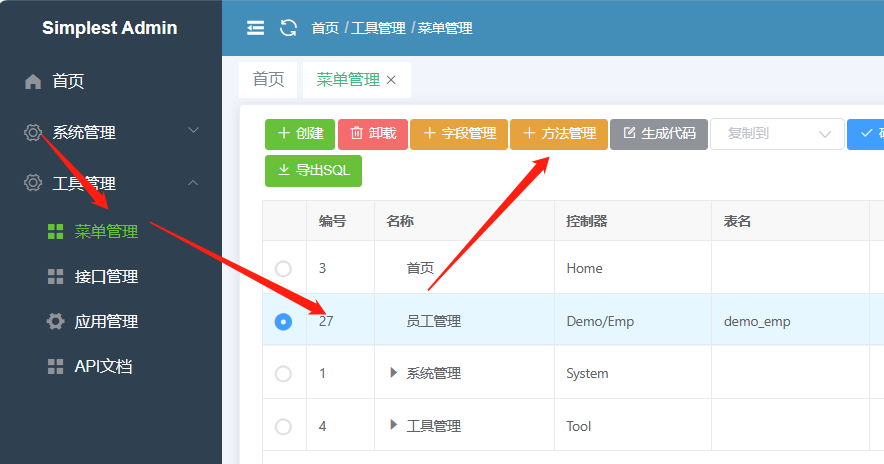Viewport: 884px width, 464px height.
Task: Click the 导出SQL button
Action: click(x=313, y=171)
